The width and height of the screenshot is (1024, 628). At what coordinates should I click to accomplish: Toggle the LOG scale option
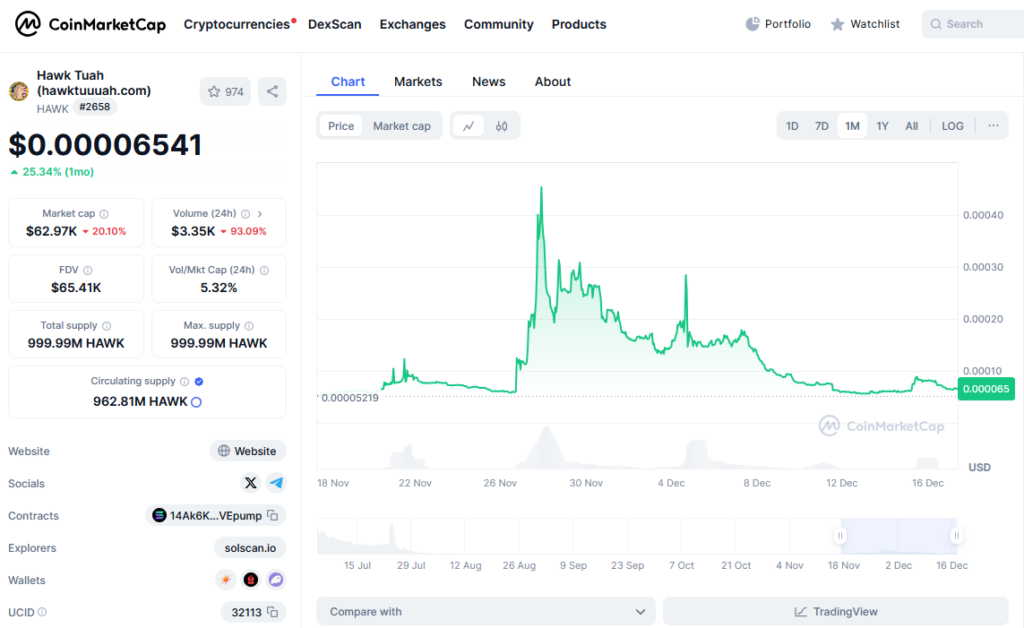(x=952, y=126)
